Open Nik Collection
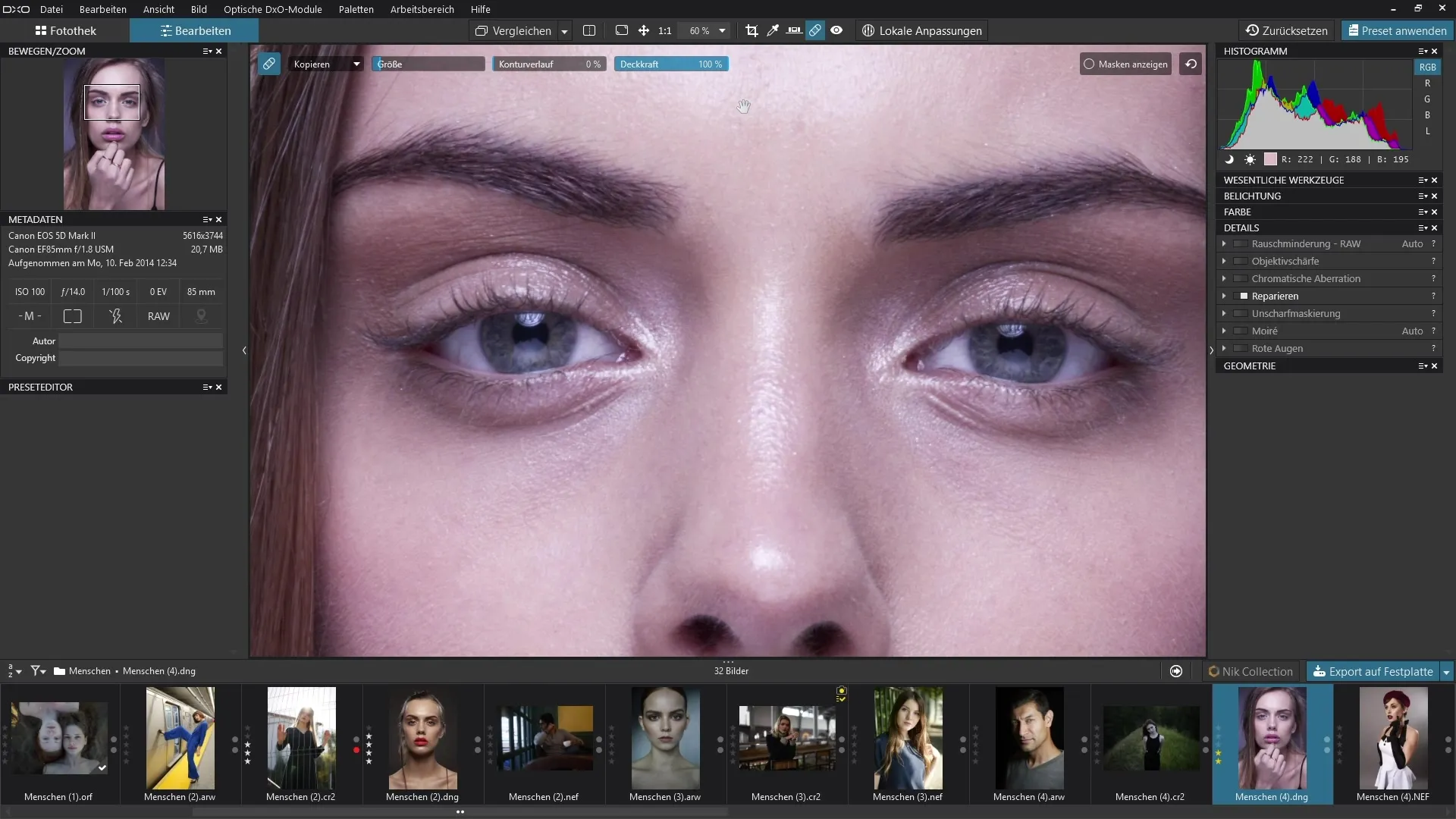This screenshot has width=1456, height=819. pyautogui.click(x=1250, y=671)
